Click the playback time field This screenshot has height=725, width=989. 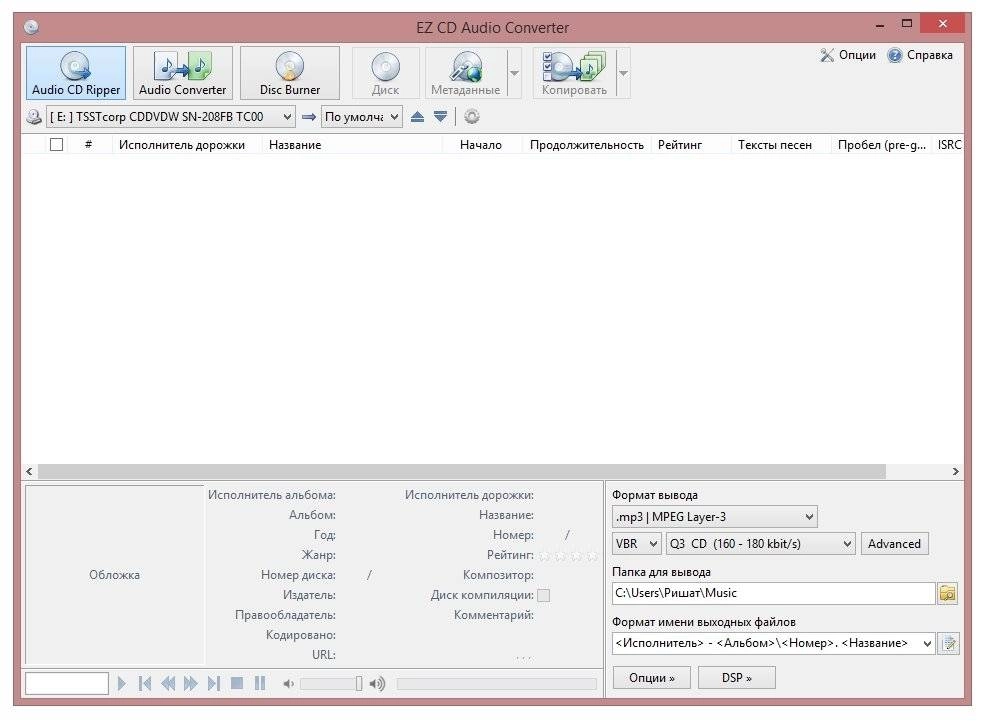point(67,683)
